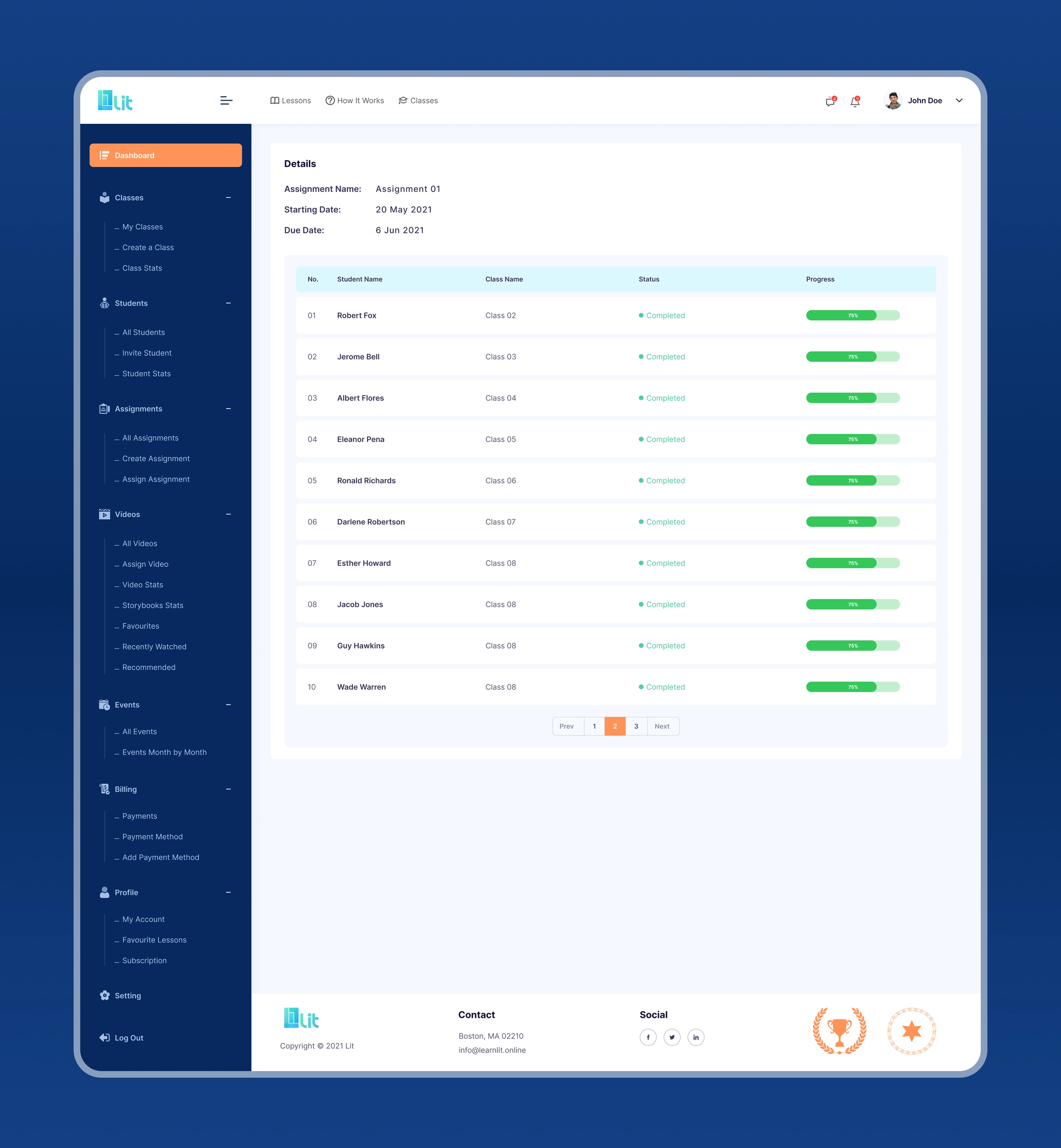Toggle the hamburger sidebar menu icon
Screen dimensions: 1061x1148
[x=226, y=100]
